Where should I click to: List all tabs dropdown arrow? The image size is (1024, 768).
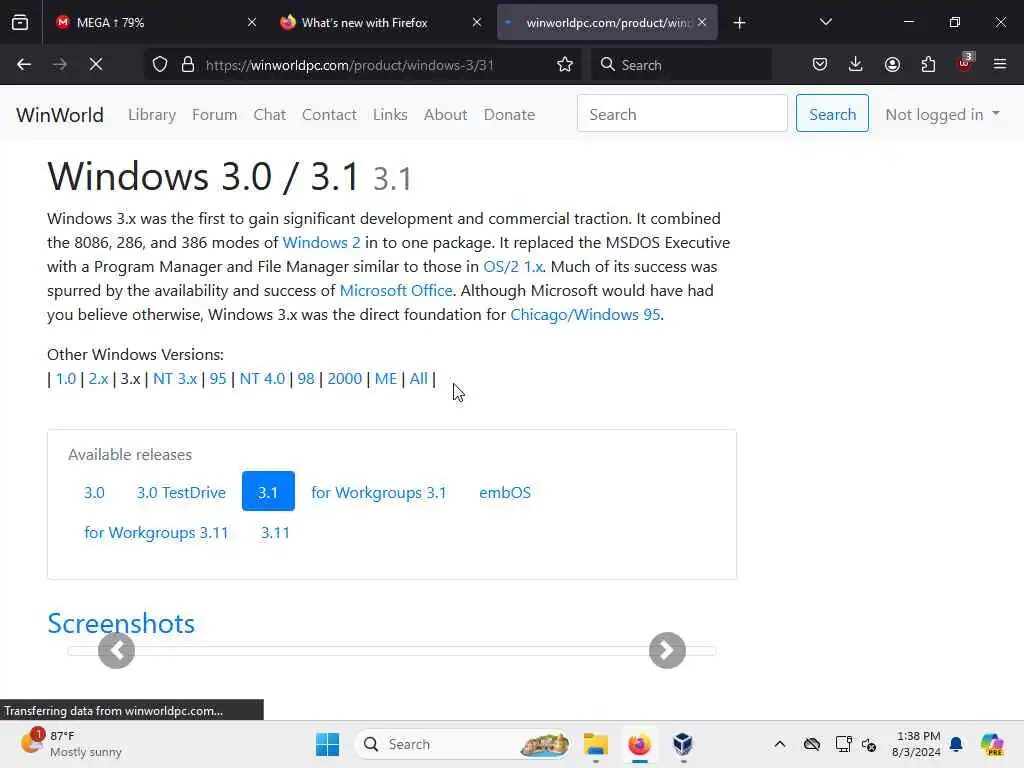pos(825,23)
